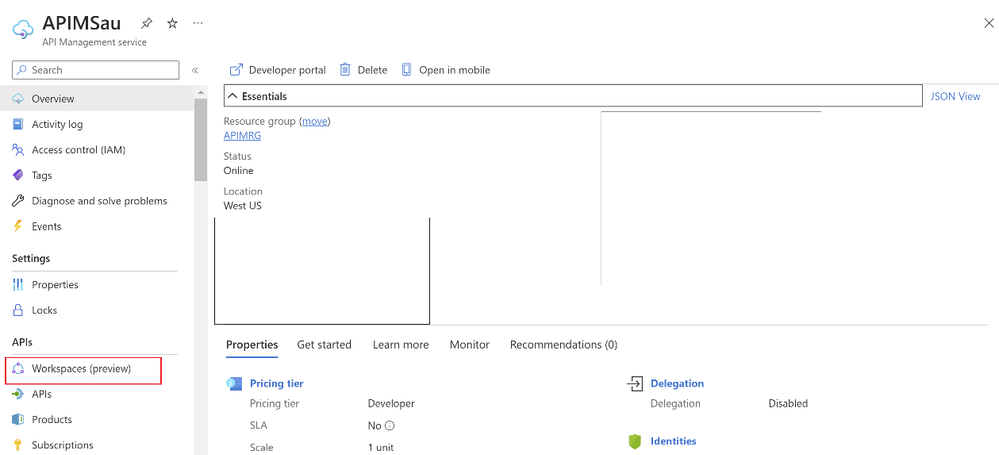Click the Tags icon in the sidebar
The image size is (999, 455).
tap(18, 175)
